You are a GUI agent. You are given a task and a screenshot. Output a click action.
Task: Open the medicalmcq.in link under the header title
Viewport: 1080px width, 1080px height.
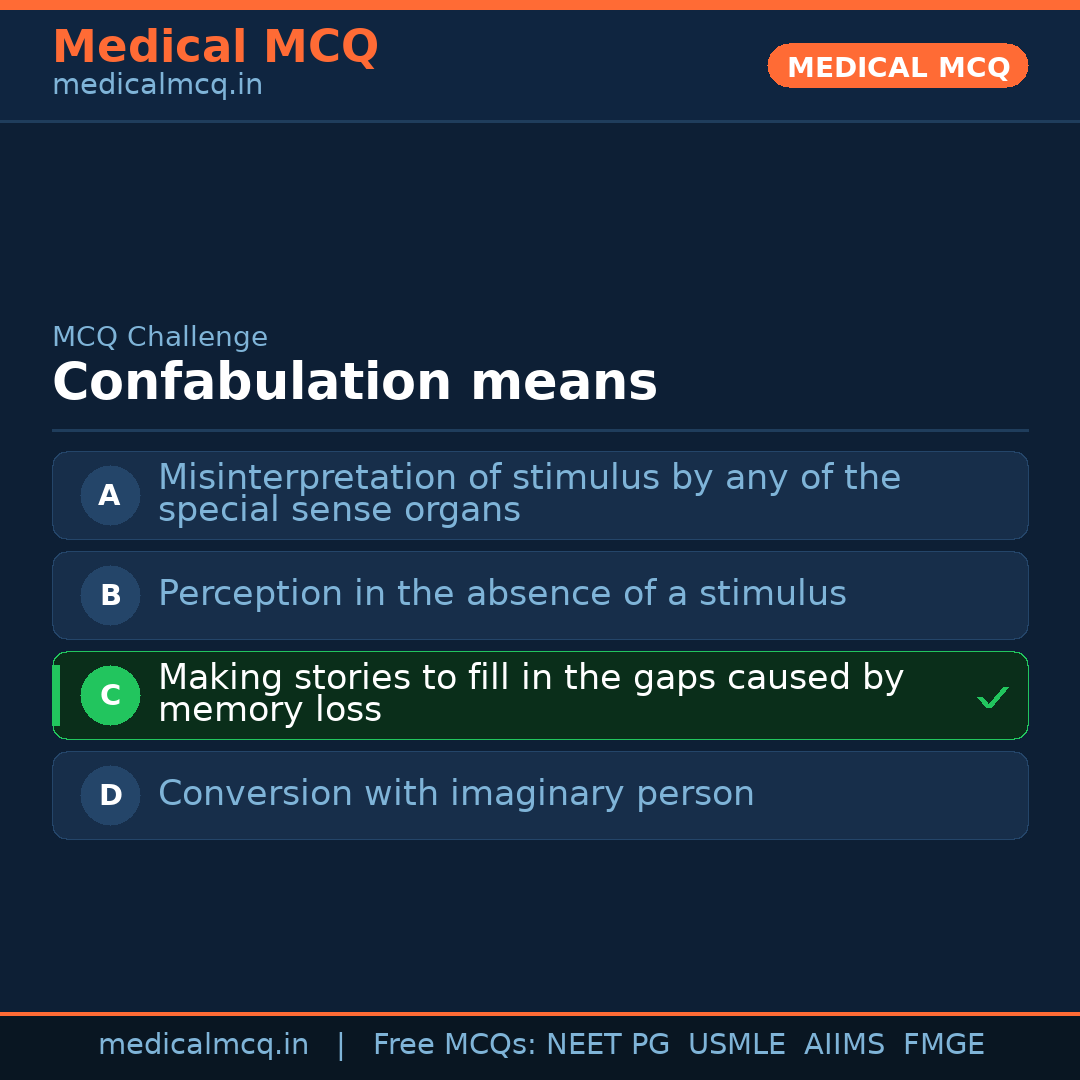click(x=157, y=86)
